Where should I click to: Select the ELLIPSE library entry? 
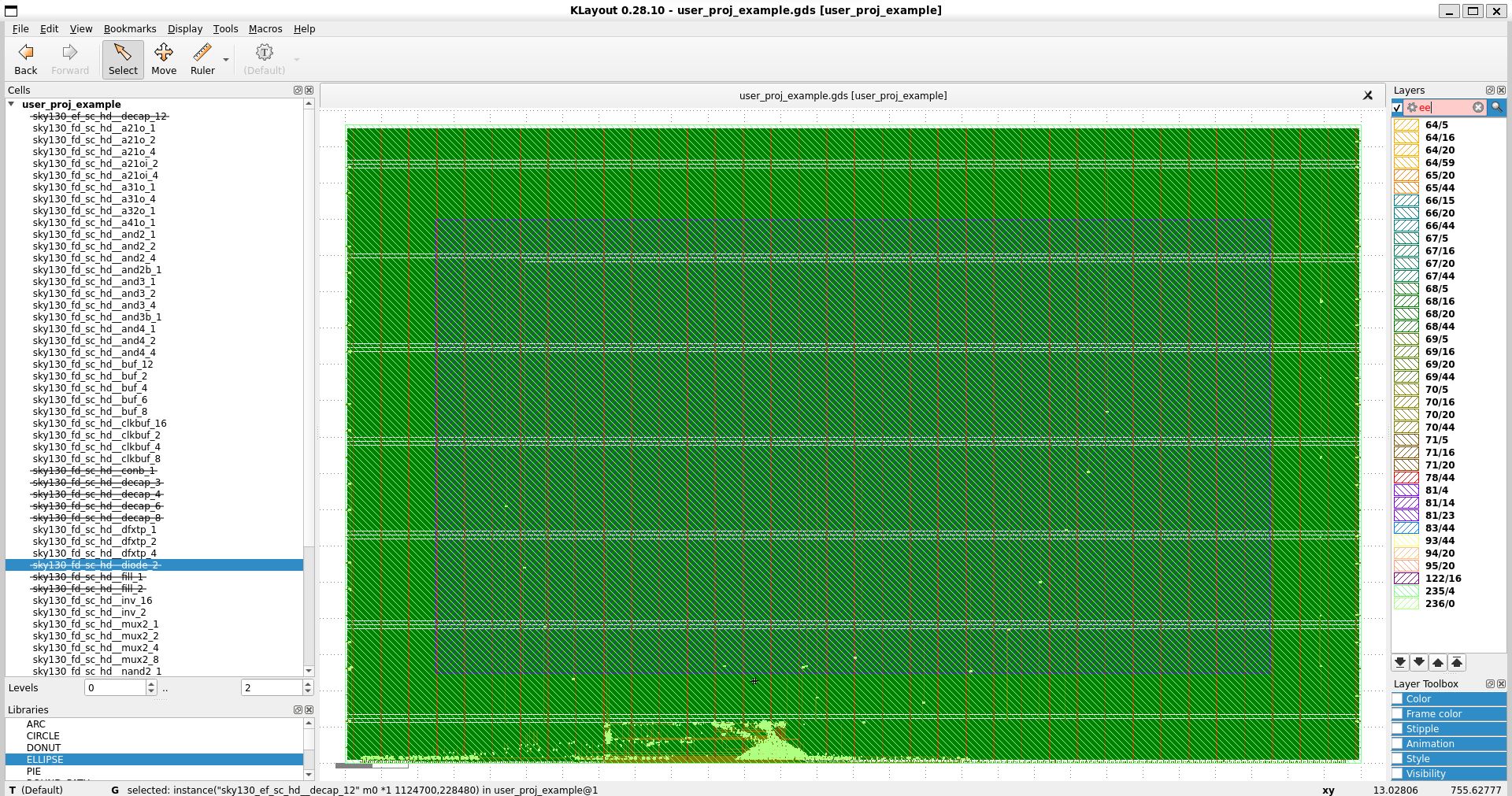coord(154,760)
